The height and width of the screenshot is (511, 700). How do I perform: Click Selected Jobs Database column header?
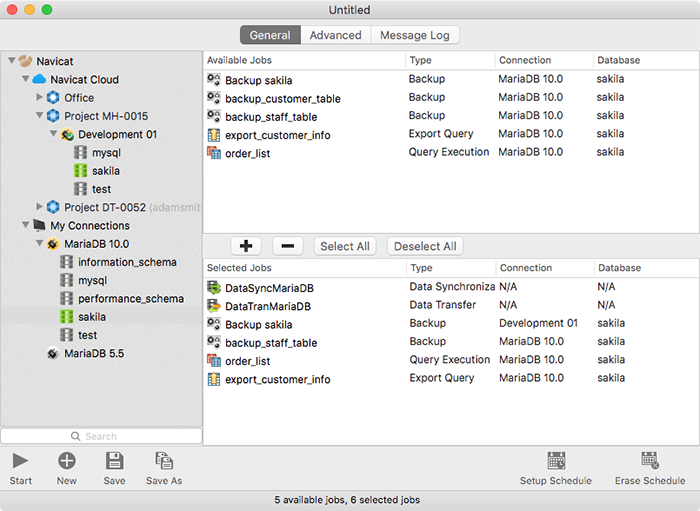click(646, 268)
